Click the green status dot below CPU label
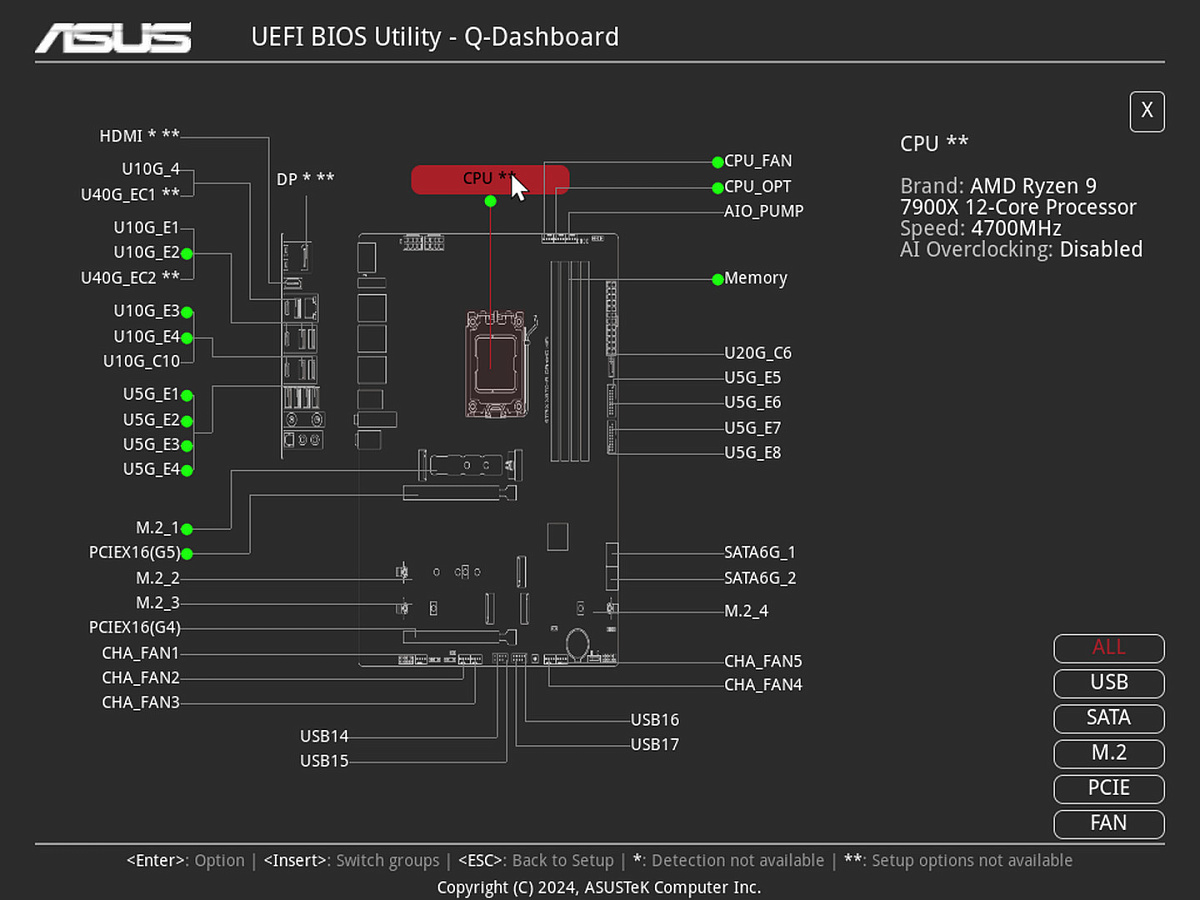The image size is (1200, 900). tap(490, 201)
